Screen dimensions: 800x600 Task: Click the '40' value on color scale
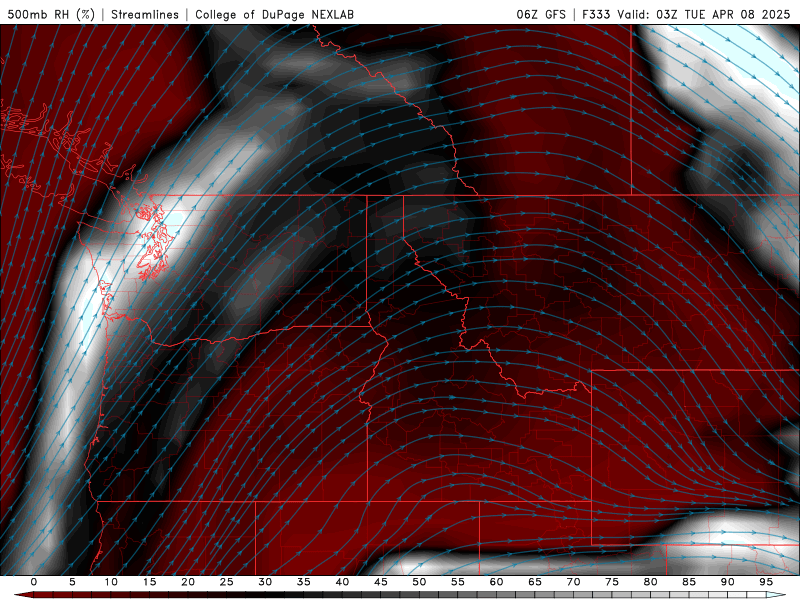(x=342, y=582)
